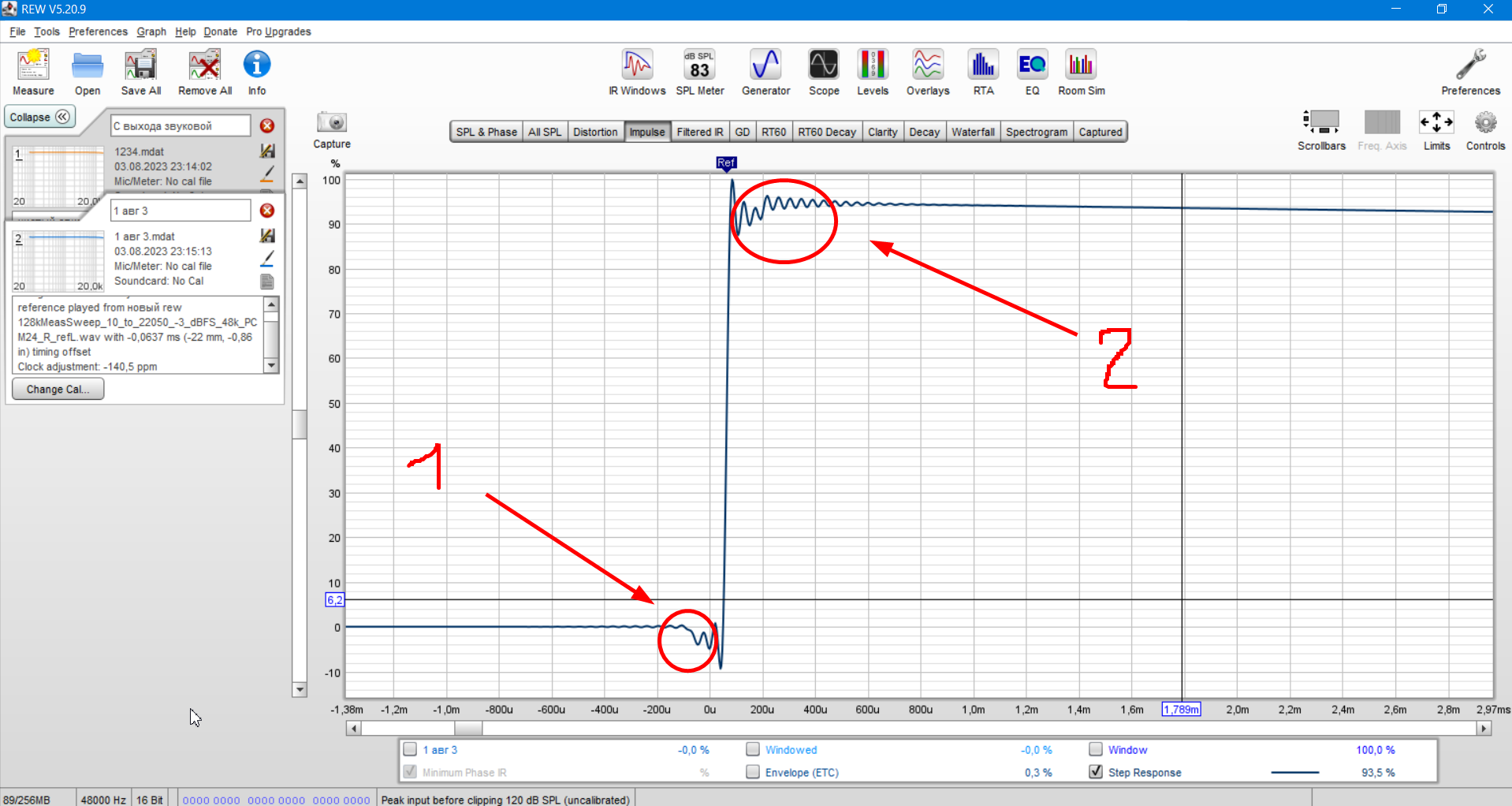
Task: Open the Pro Upgrades menu
Action: pos(278,32)
